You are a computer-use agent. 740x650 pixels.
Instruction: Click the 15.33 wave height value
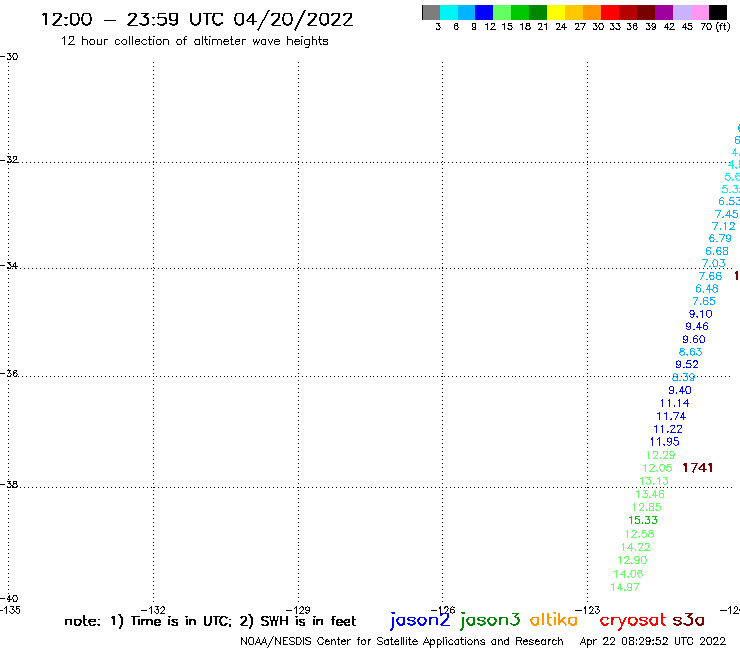643,520
